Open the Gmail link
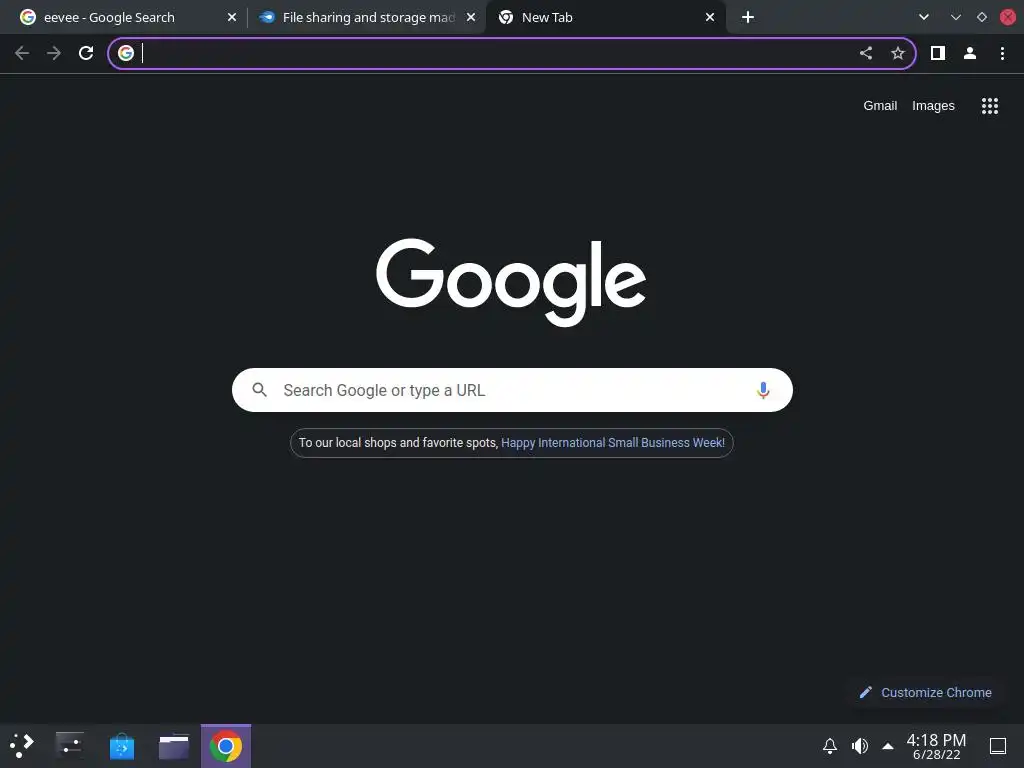 click(x=880, y=106)
